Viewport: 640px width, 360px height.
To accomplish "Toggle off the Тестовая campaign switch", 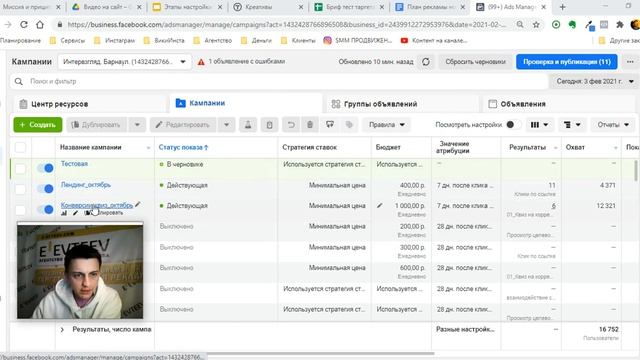I will tap(45, 168).
